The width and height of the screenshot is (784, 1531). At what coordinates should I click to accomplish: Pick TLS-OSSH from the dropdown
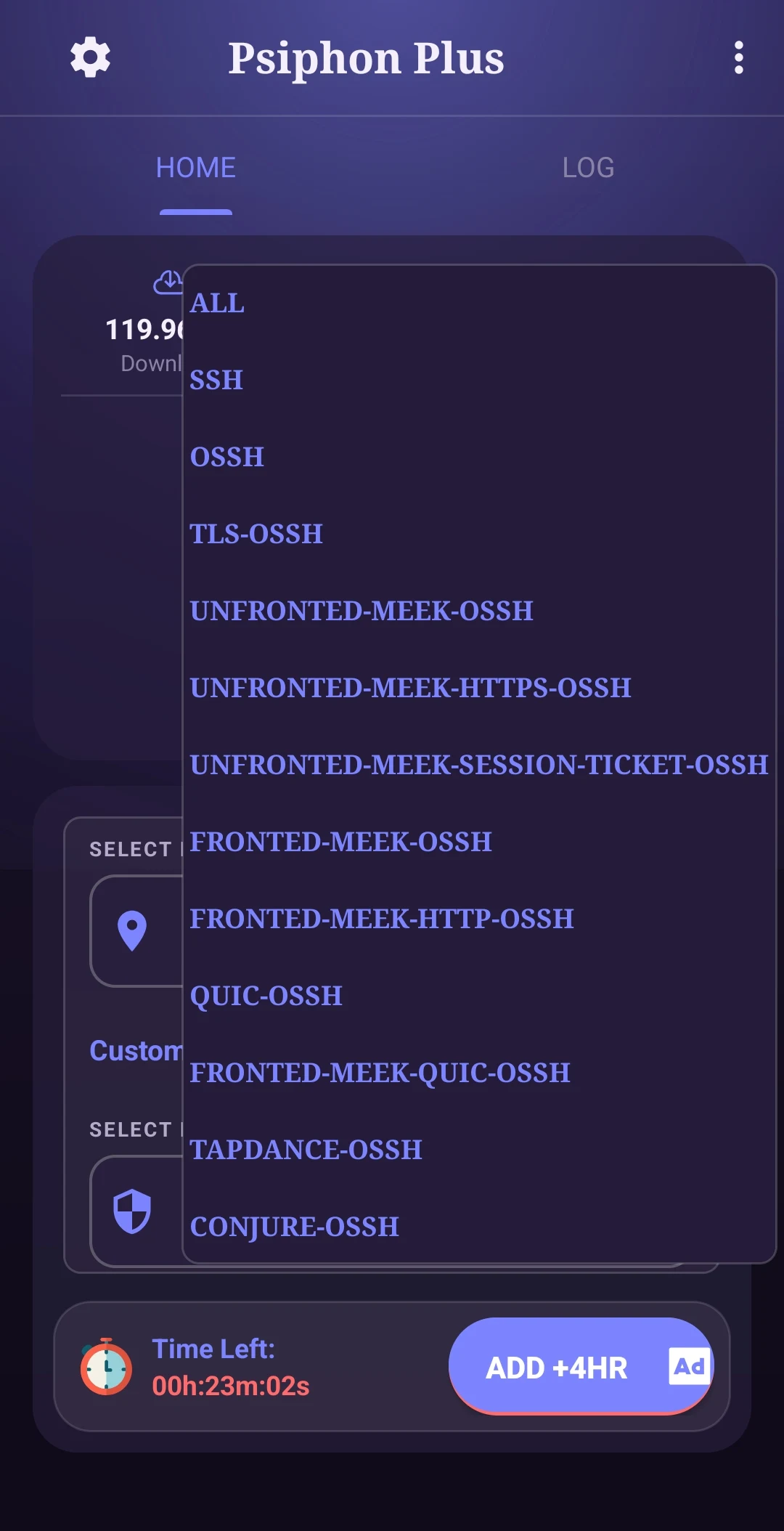tap(479, 534)
